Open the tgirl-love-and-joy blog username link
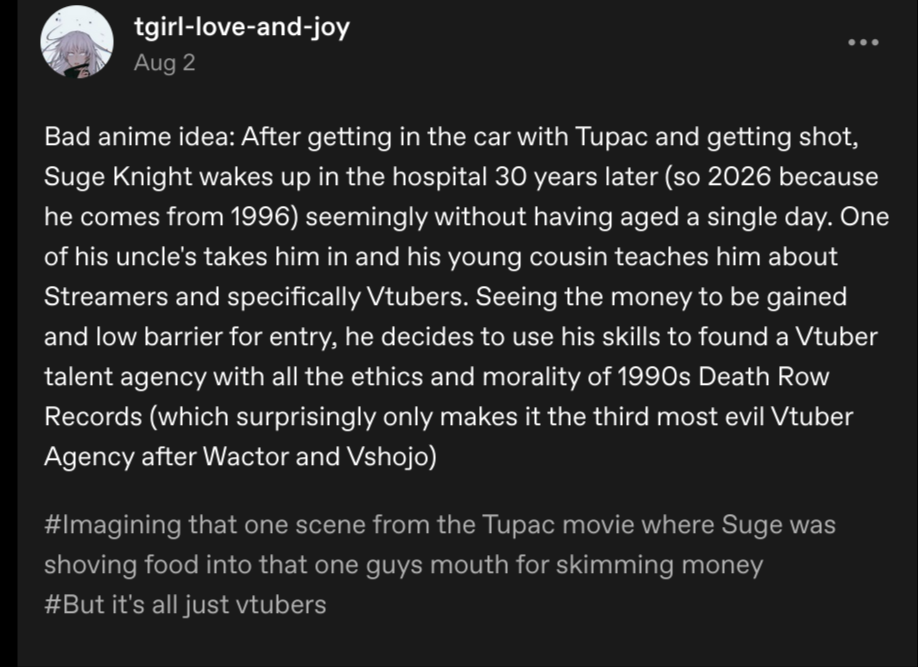The height and width of the screenshot is (667, 918). [241, 27]
